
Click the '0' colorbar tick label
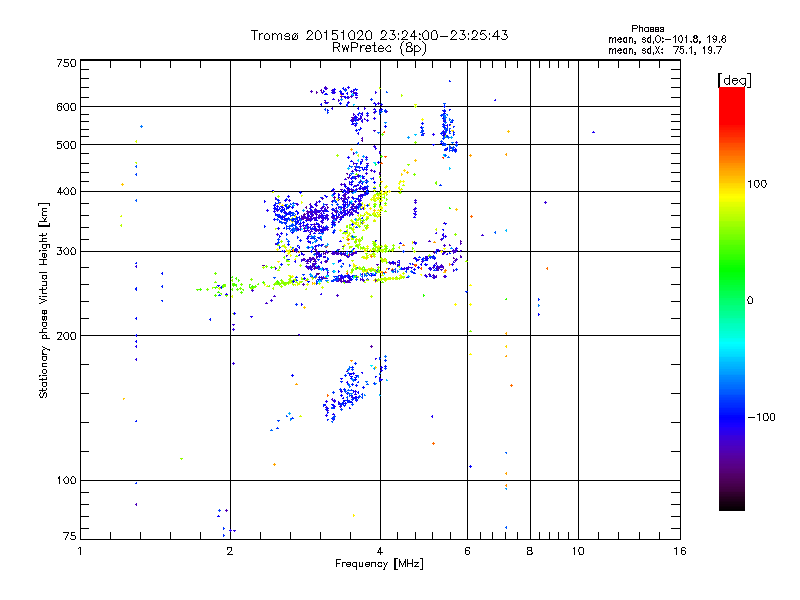(750, 301)
